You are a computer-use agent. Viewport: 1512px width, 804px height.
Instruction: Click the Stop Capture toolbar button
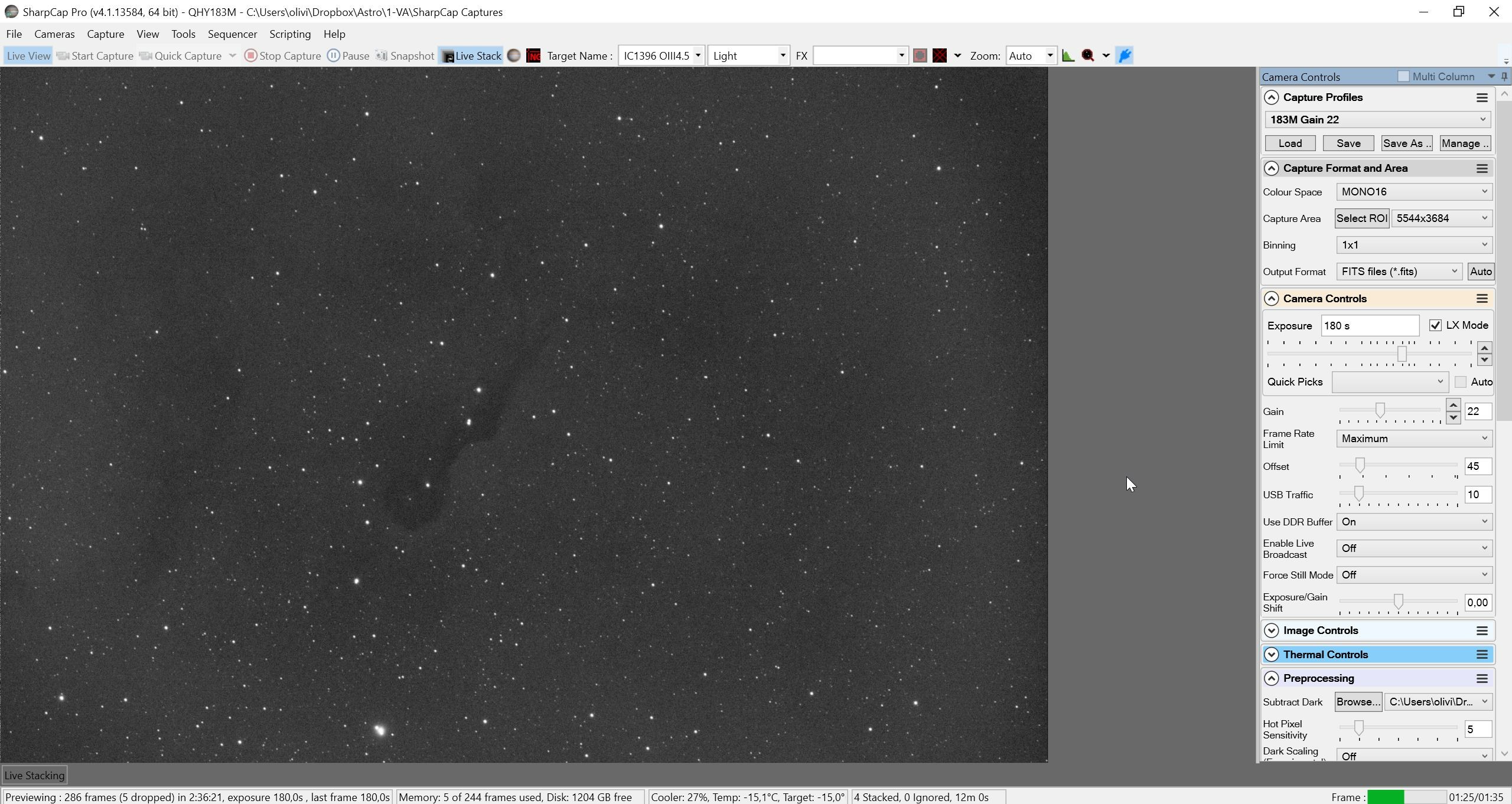click(283, 55)
